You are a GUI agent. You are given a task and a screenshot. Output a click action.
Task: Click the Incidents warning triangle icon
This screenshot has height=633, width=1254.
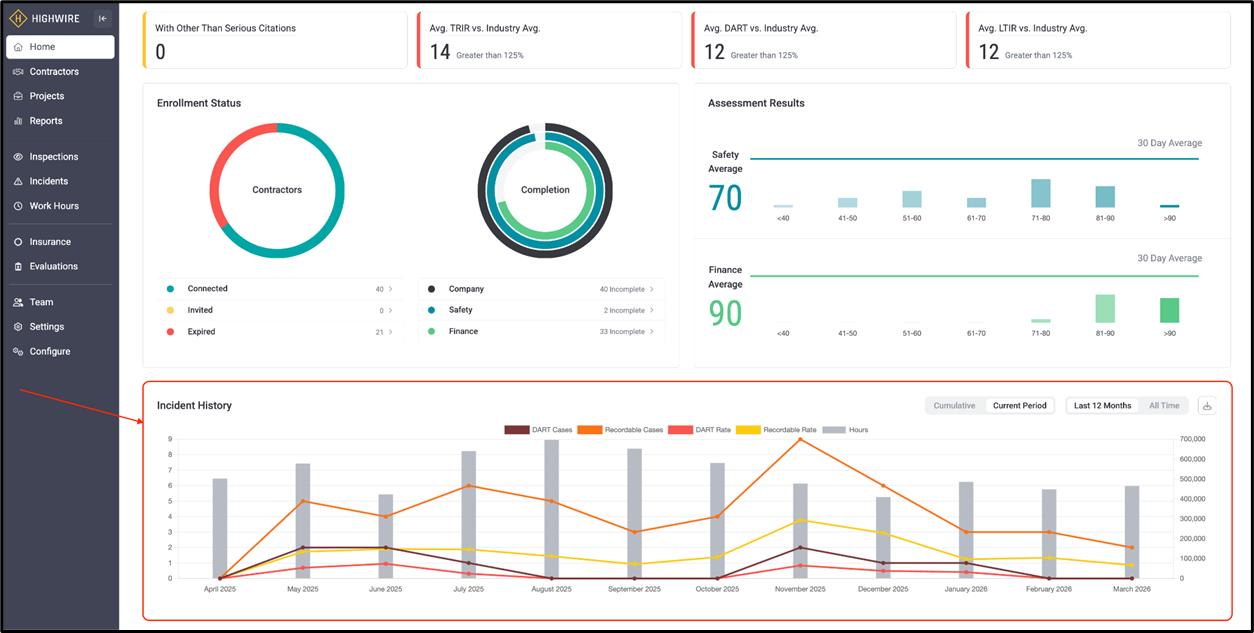click(x=19, y=182)
